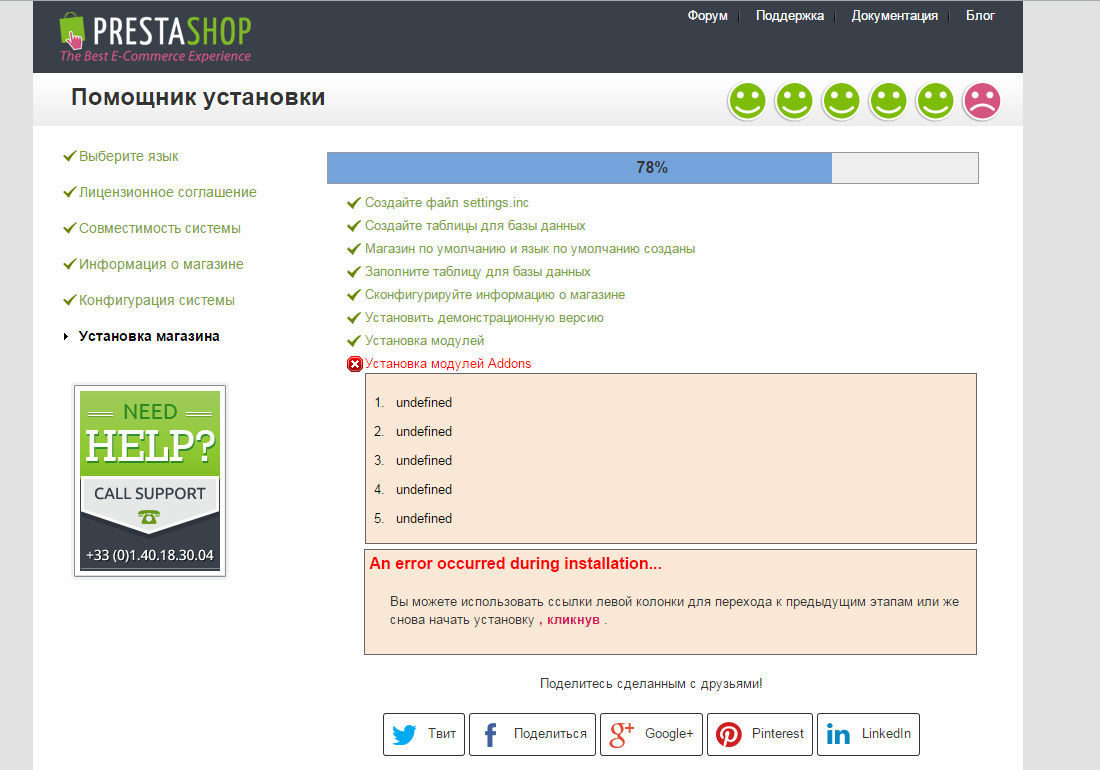Click the Facebook share icon

491,734
